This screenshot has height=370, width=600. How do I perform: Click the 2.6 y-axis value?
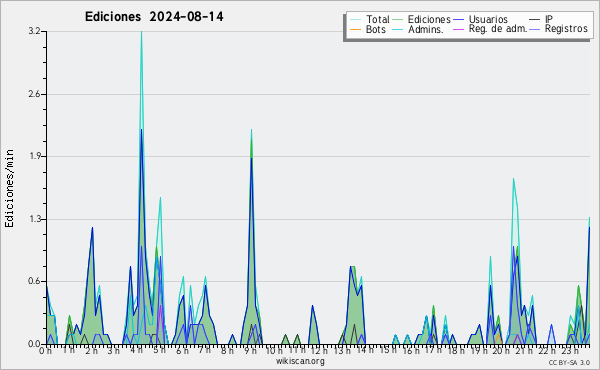[34, 94]
